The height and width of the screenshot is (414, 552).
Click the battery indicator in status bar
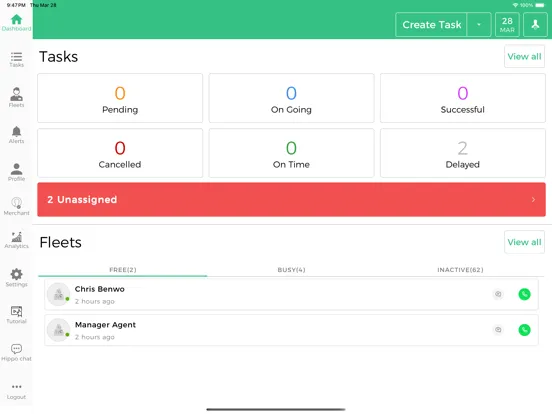pyautogui.click(x=540, y=5)
